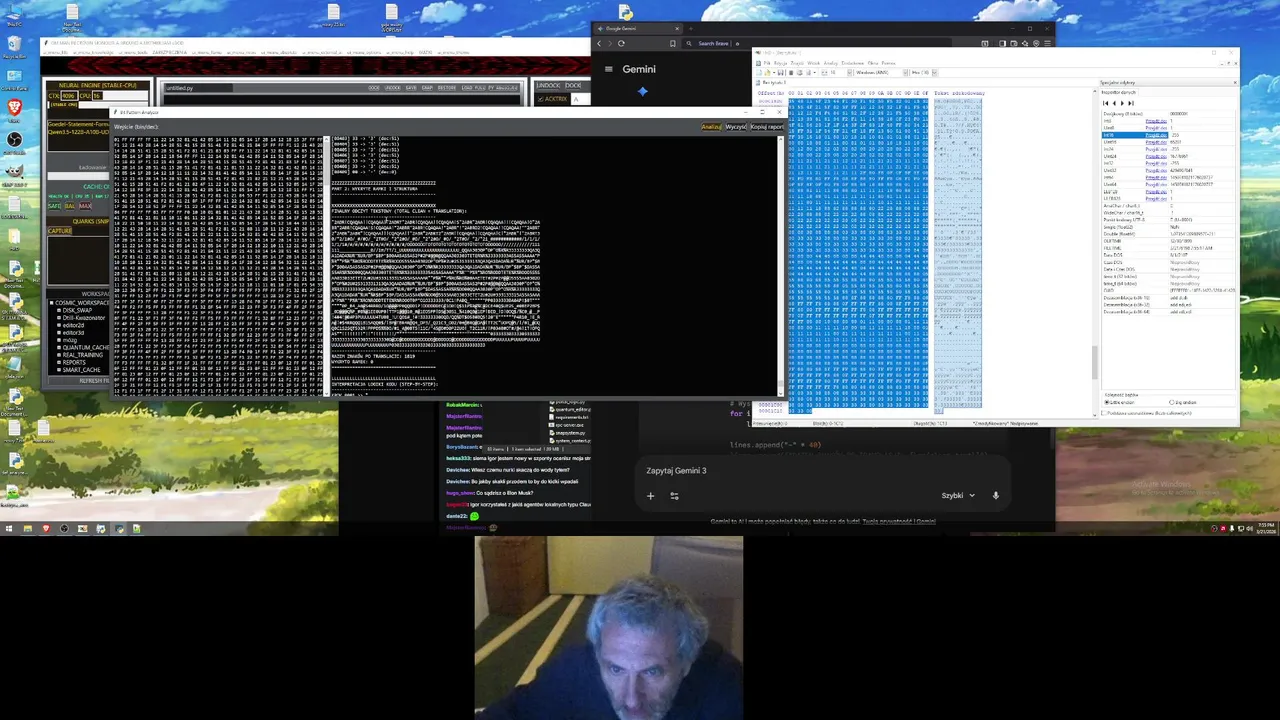
Task: Go to previous byte in data inspector
Action: click(1114, 103)
